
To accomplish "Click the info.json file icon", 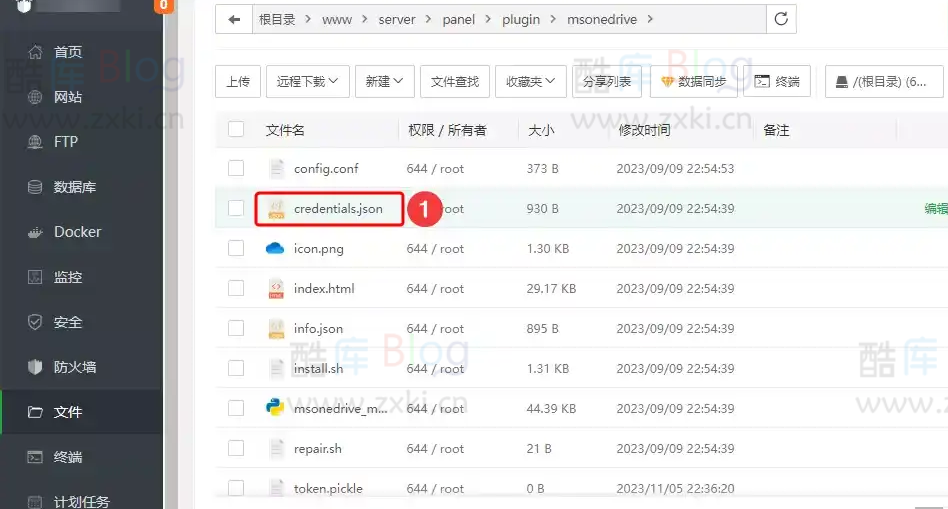I will [276, 328].
